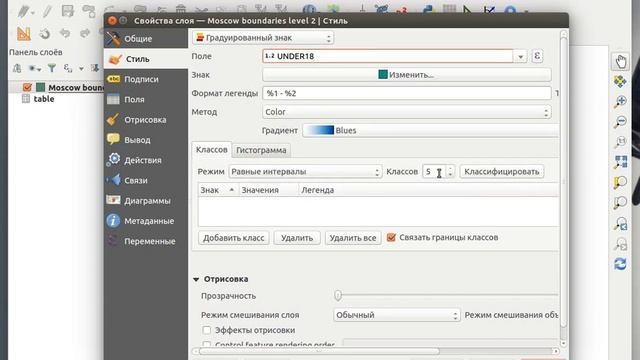The height and width of the screenshot is (360, 640).
Task: Click the Save Layer Edits toolbar icon
Action: click(68, 11)
